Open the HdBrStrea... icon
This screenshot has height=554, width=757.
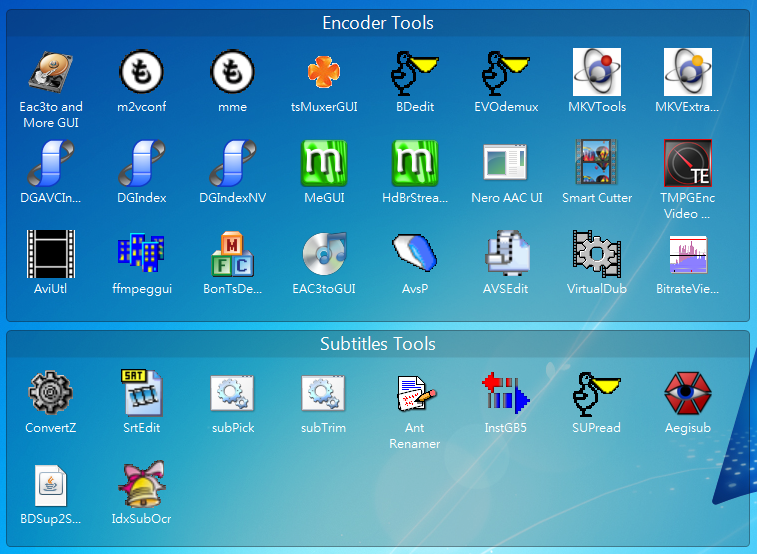415,163
